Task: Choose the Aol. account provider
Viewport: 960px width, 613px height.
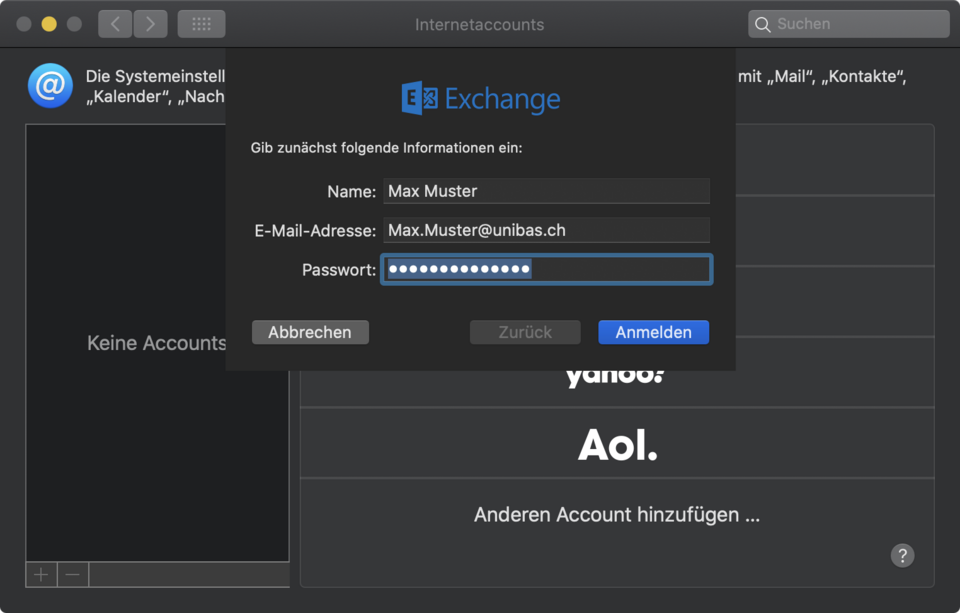Action: [617, 443]
